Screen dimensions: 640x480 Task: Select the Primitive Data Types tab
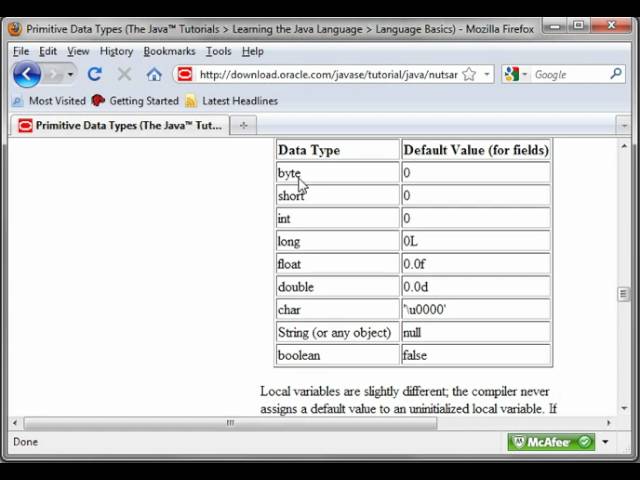click(x=120, y=125)
